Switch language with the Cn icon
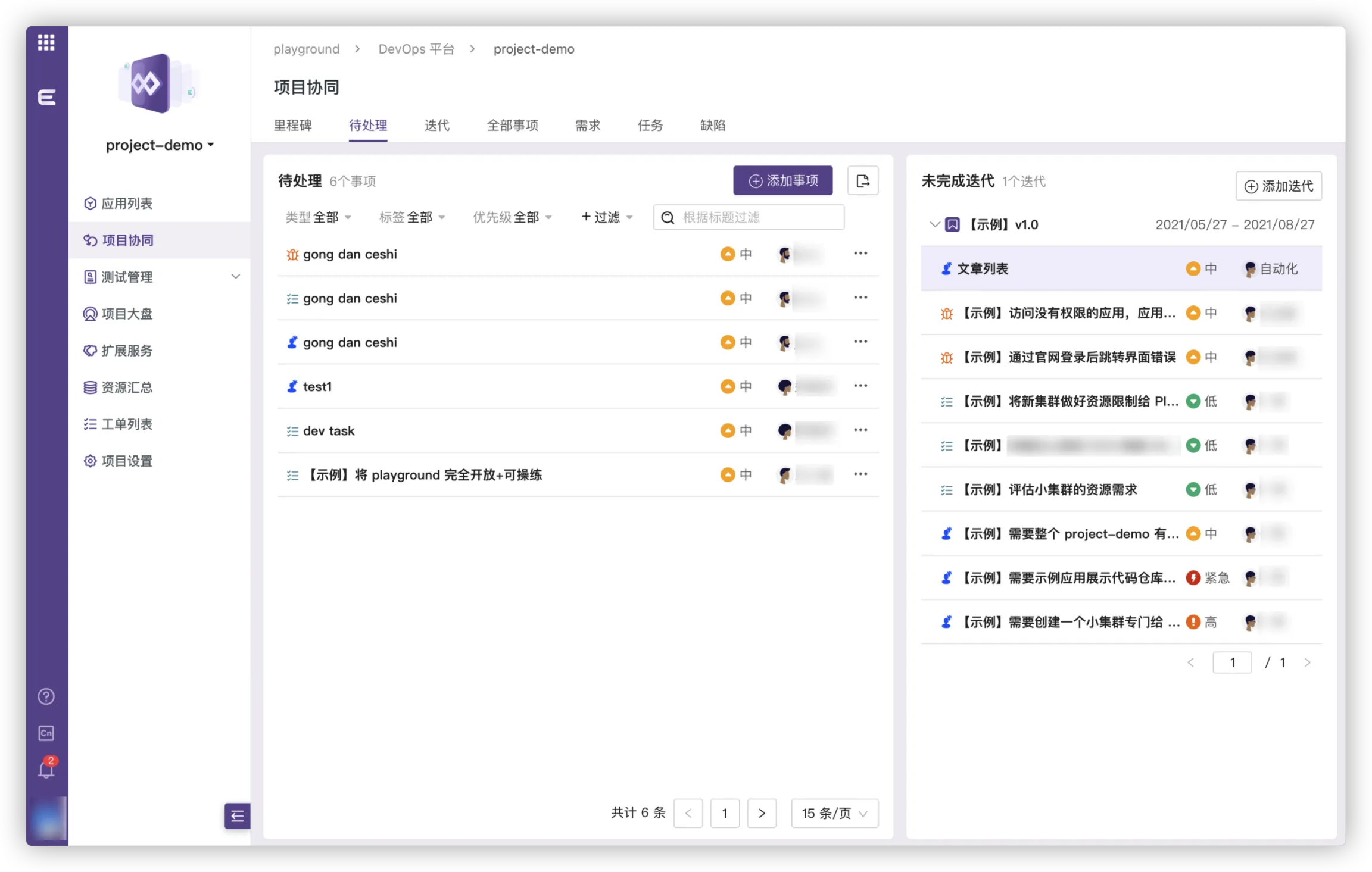 tap(46, 733)
